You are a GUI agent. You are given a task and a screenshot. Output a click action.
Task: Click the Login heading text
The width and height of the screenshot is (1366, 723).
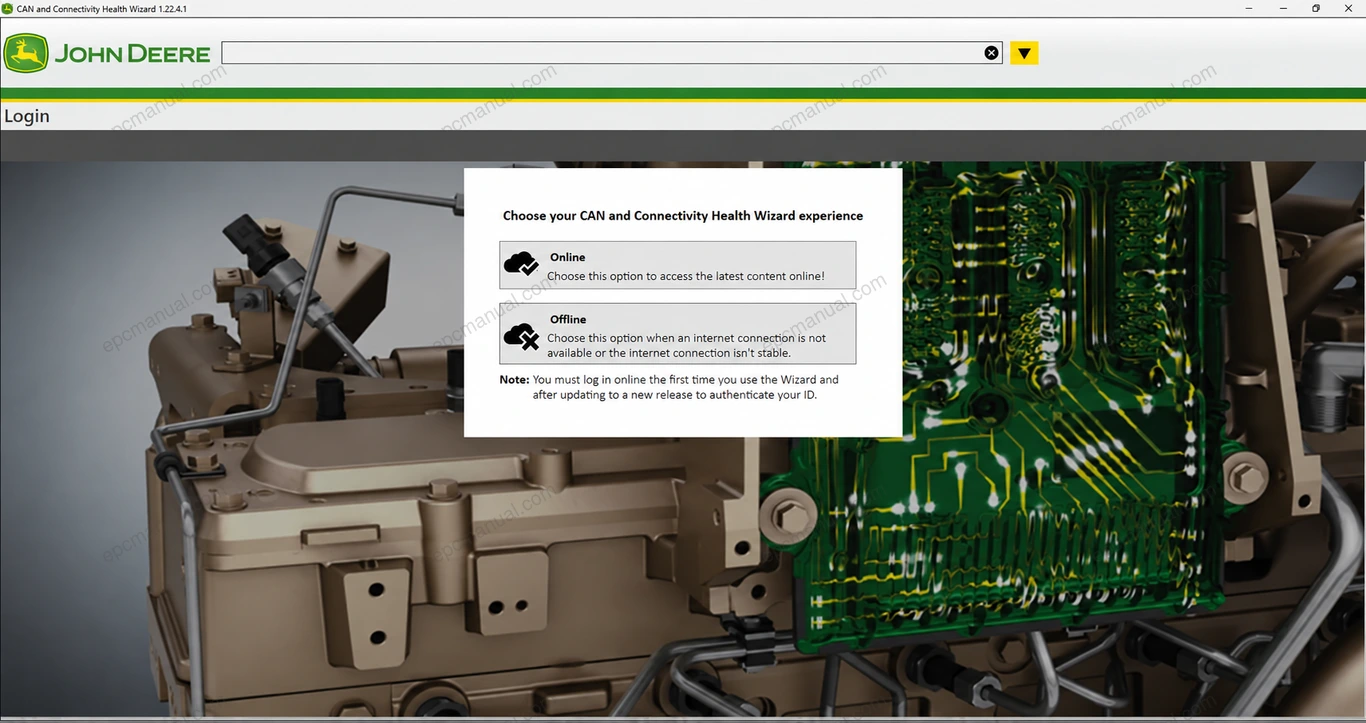pyautogui.click(x=27, y=116)
